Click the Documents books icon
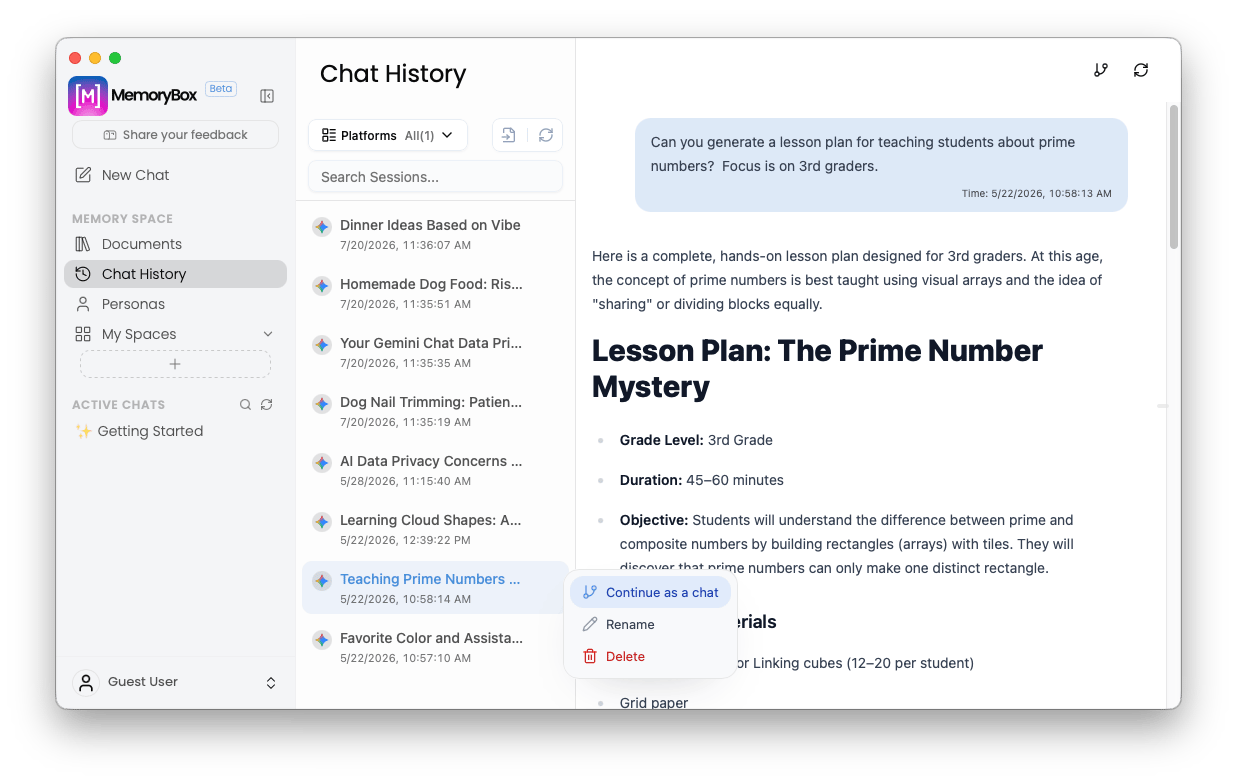This screenshot has width=1237, height=783. [x=83, y=244]
